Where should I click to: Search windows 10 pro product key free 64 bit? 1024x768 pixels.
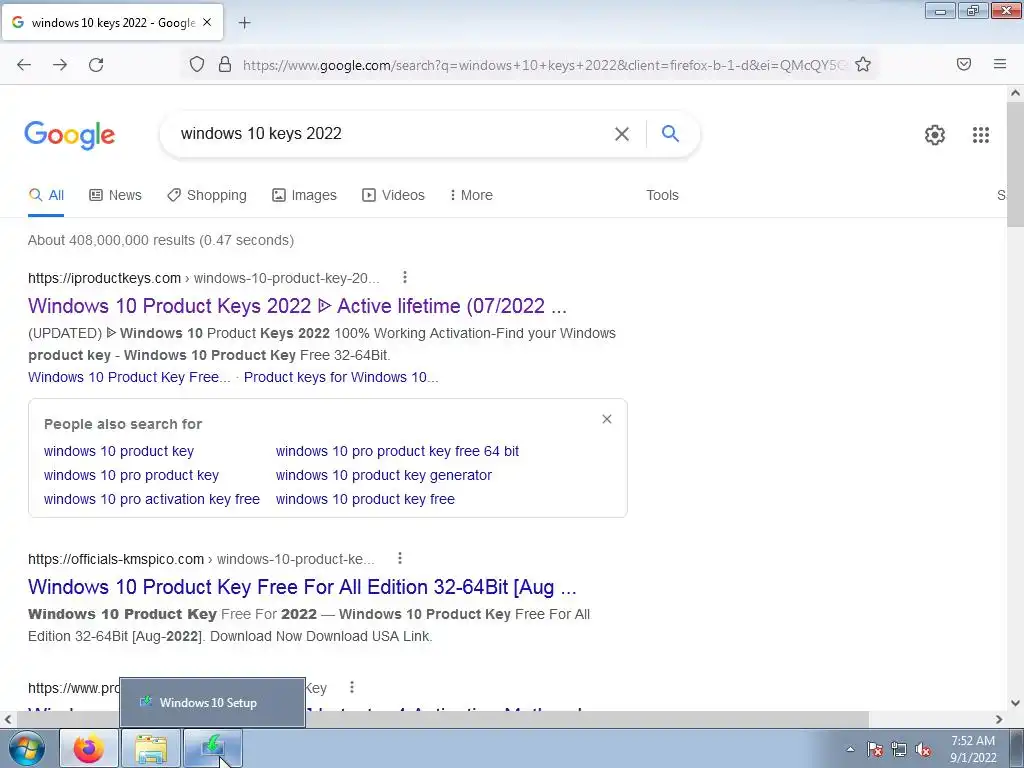pos(397,451)
